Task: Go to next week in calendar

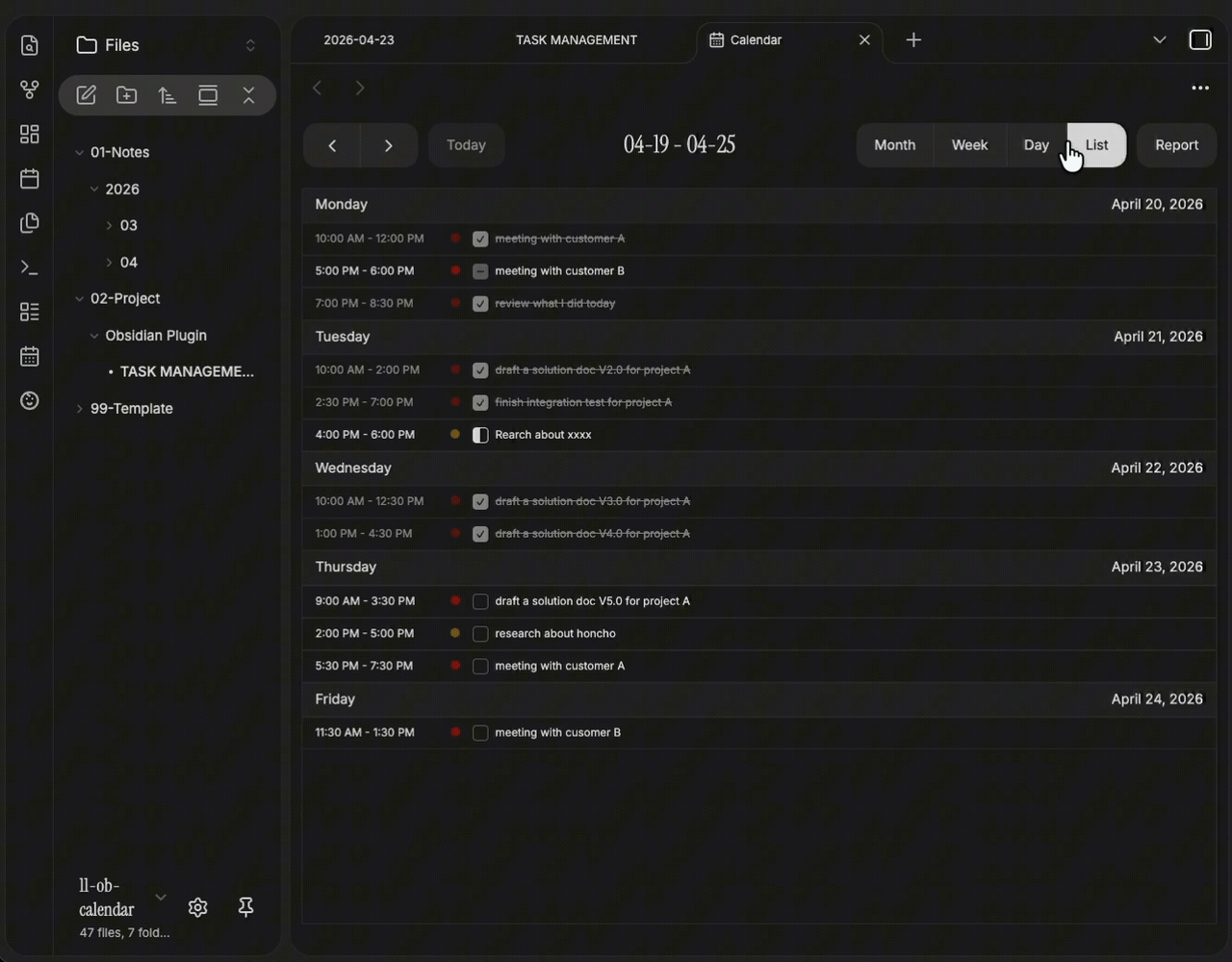Action: pos(389,145)
